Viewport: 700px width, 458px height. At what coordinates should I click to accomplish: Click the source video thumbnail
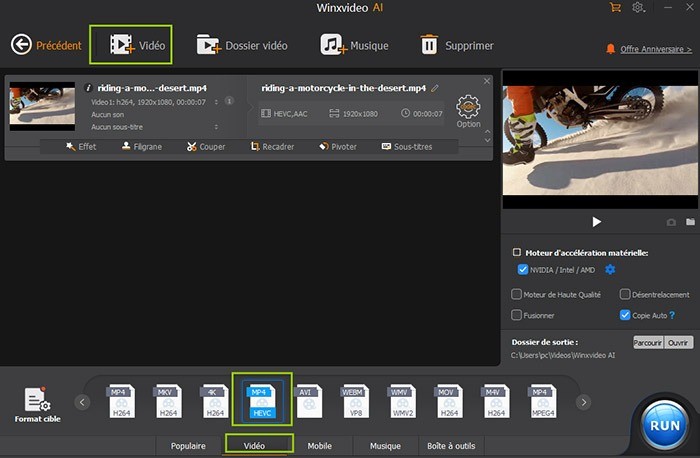pyautogui.click(x=42, y=106)
